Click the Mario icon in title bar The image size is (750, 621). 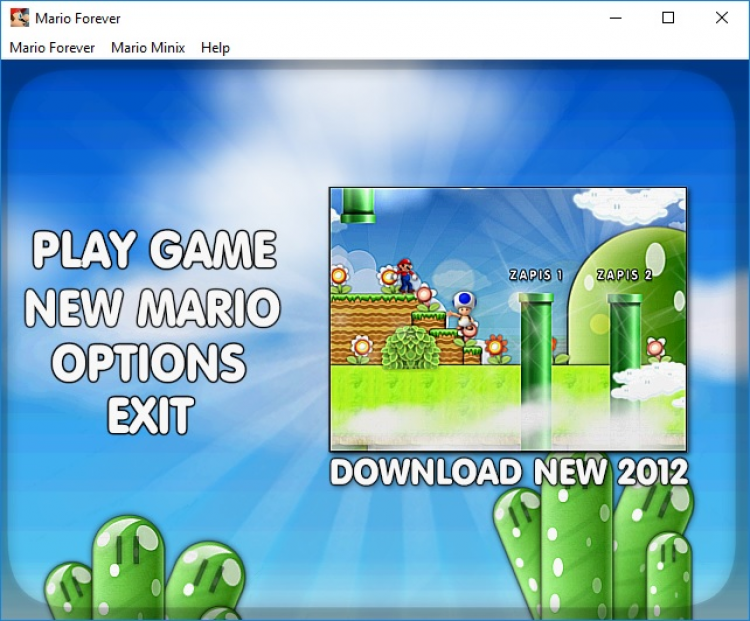click(19, 18)
